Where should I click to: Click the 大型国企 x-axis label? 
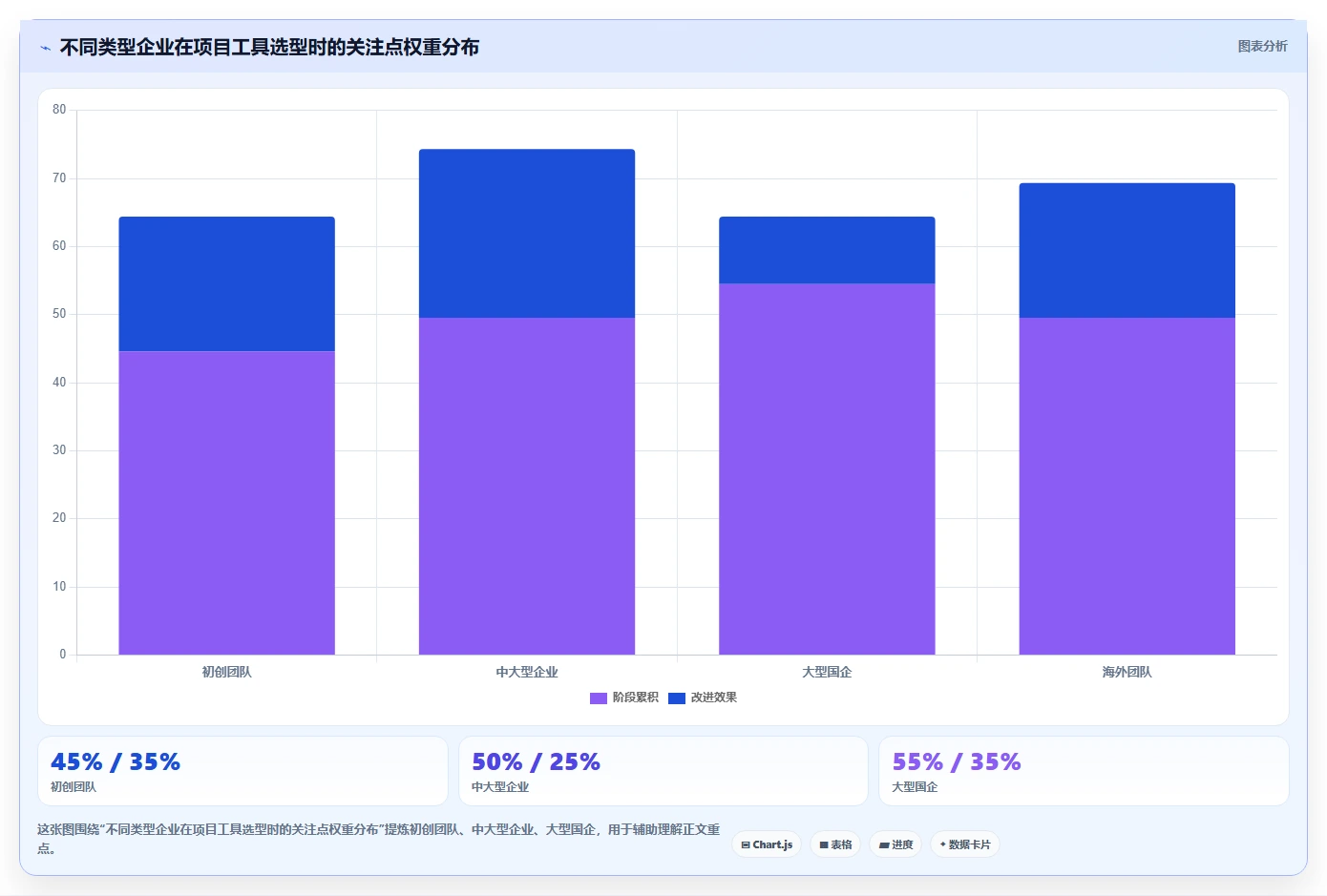tap(827, 672)
